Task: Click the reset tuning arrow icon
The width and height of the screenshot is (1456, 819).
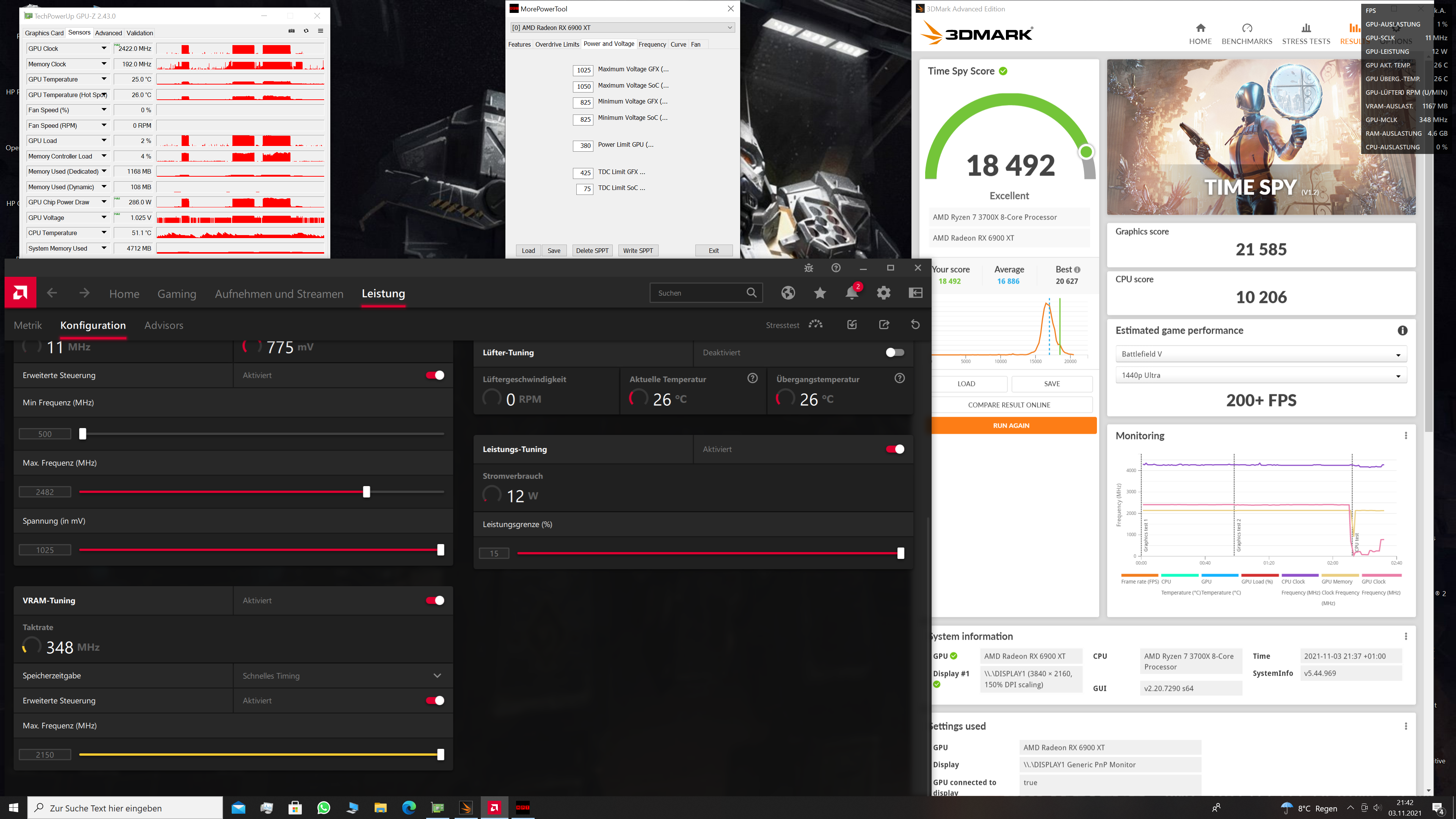Action: 915,325
